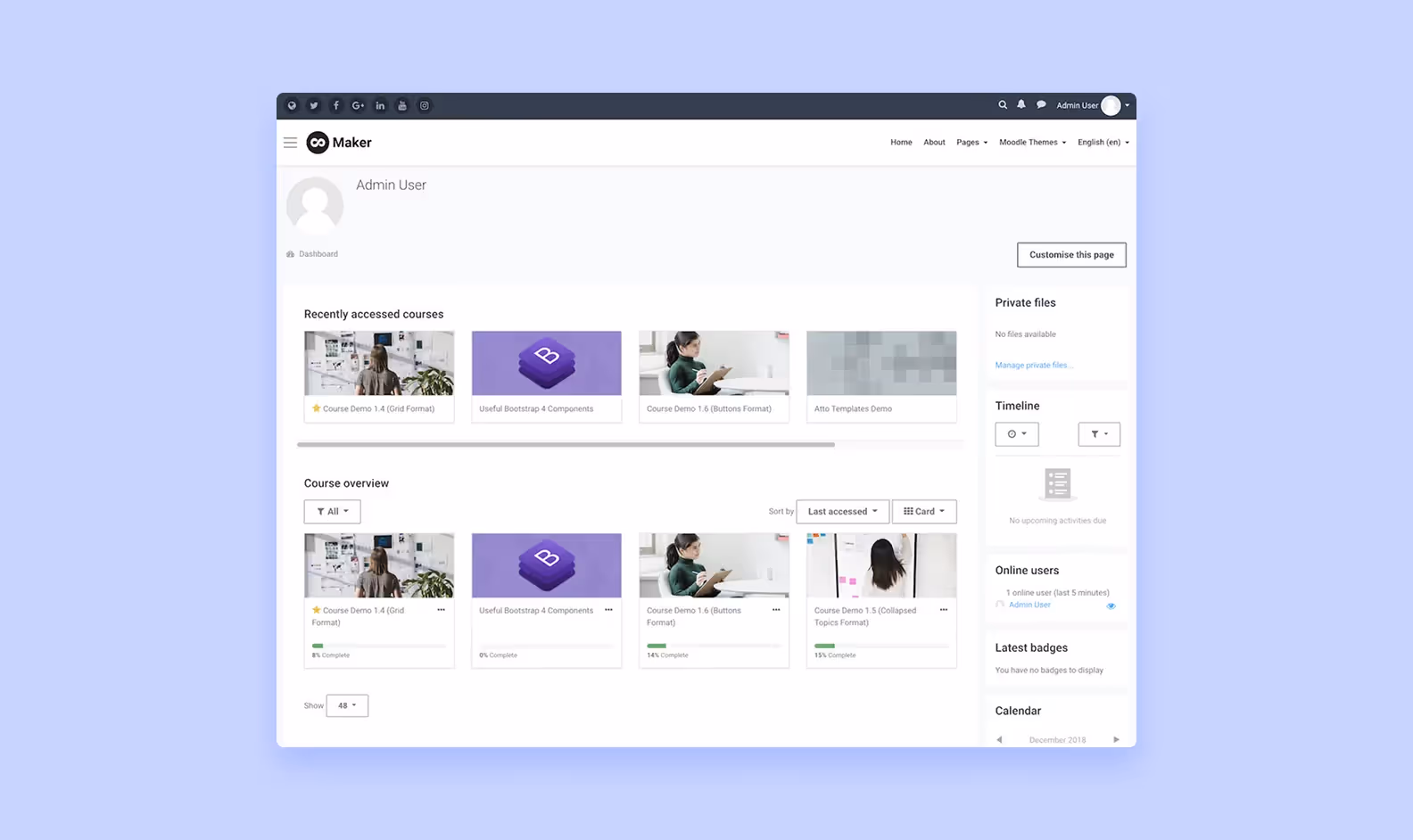The height and width of the screenshot is (840, 1413).
Task: Click the Course Demo 1.4 progress bar
Action: pos(379,646)
